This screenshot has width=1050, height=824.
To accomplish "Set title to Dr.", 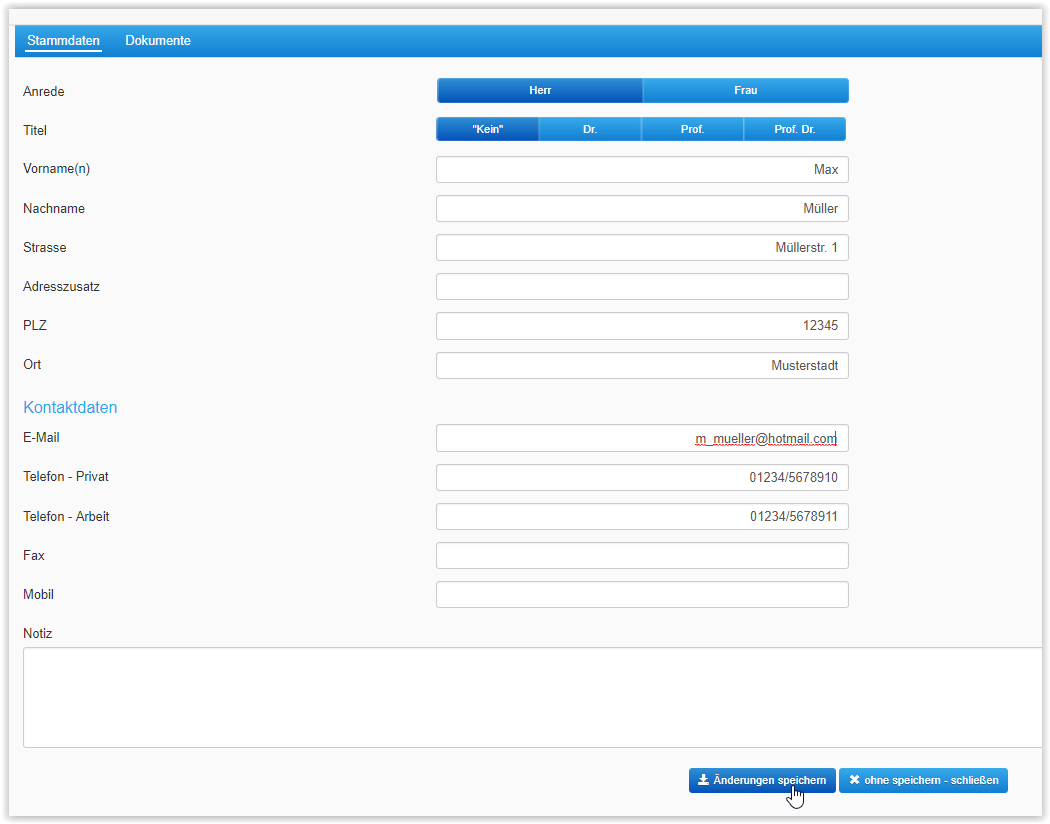I will 590,130.
